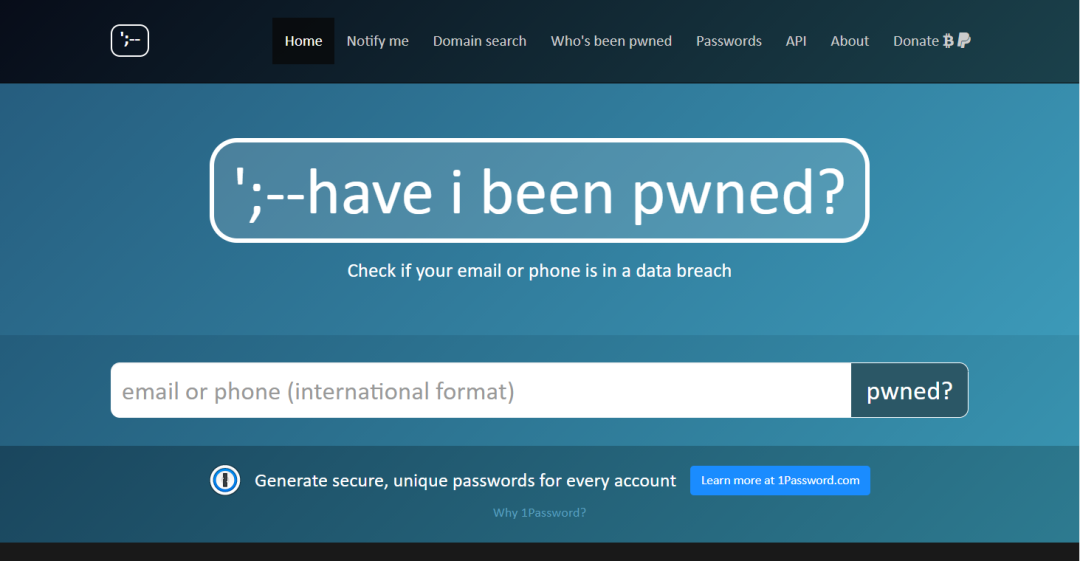Open the Notify me page
1080x561 pixels.
coord(377,41)
